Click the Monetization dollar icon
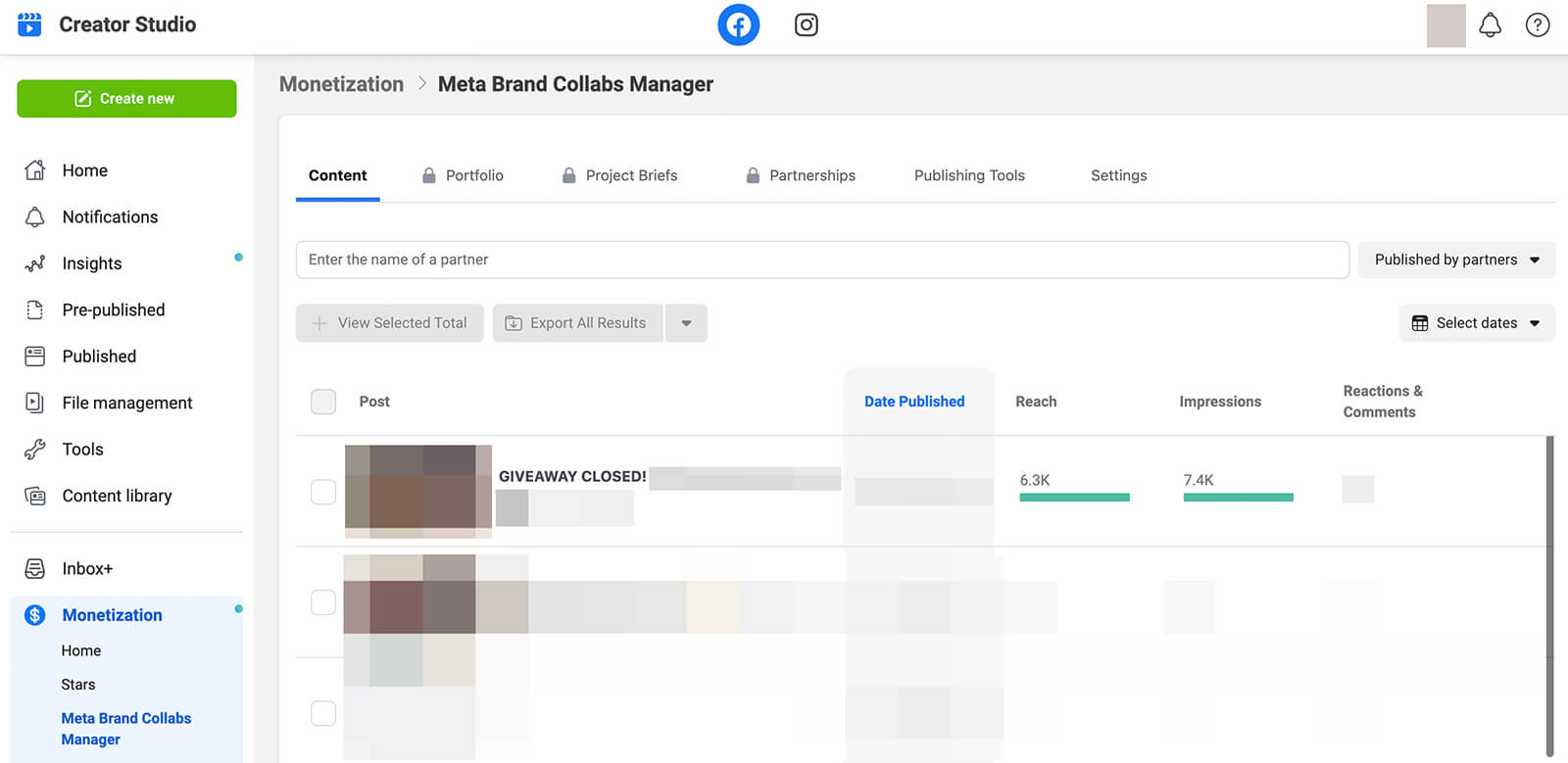 pyautogui.click(x=35, y=615)
